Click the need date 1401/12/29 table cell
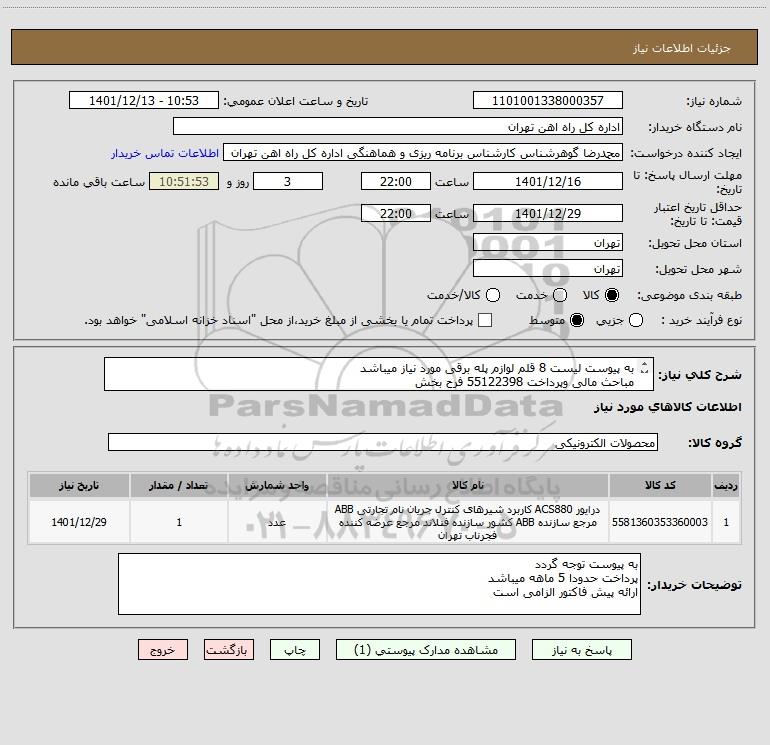This screenshot has height=745, width=770. 79,522
